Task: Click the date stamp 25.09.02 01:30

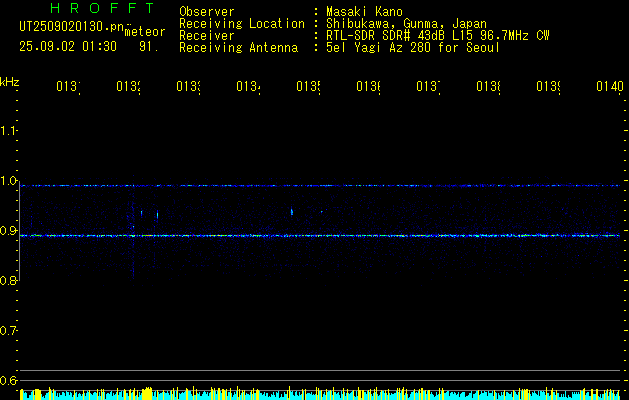Action: (x=68, y=47)
